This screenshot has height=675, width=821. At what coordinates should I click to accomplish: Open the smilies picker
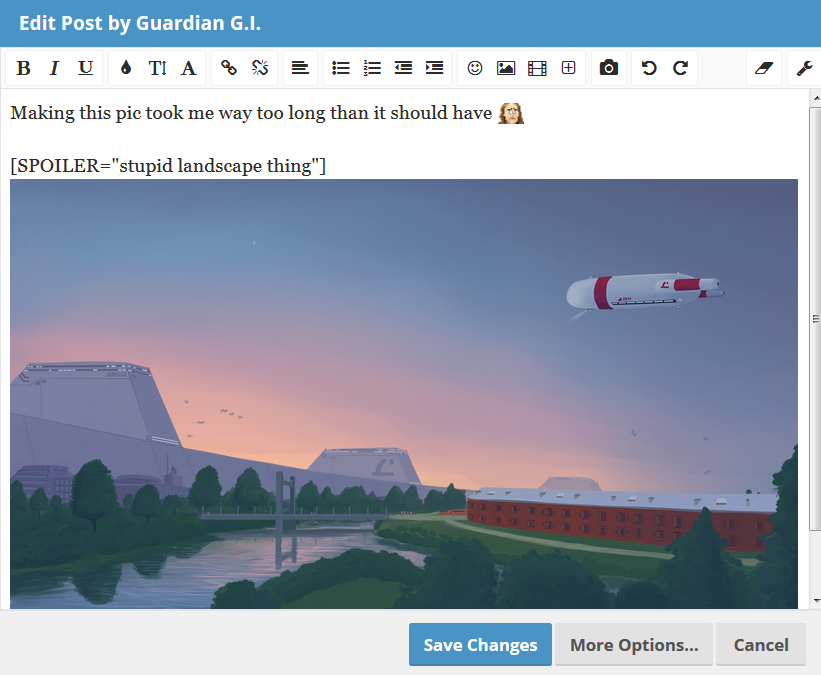(x=475, y=68)
